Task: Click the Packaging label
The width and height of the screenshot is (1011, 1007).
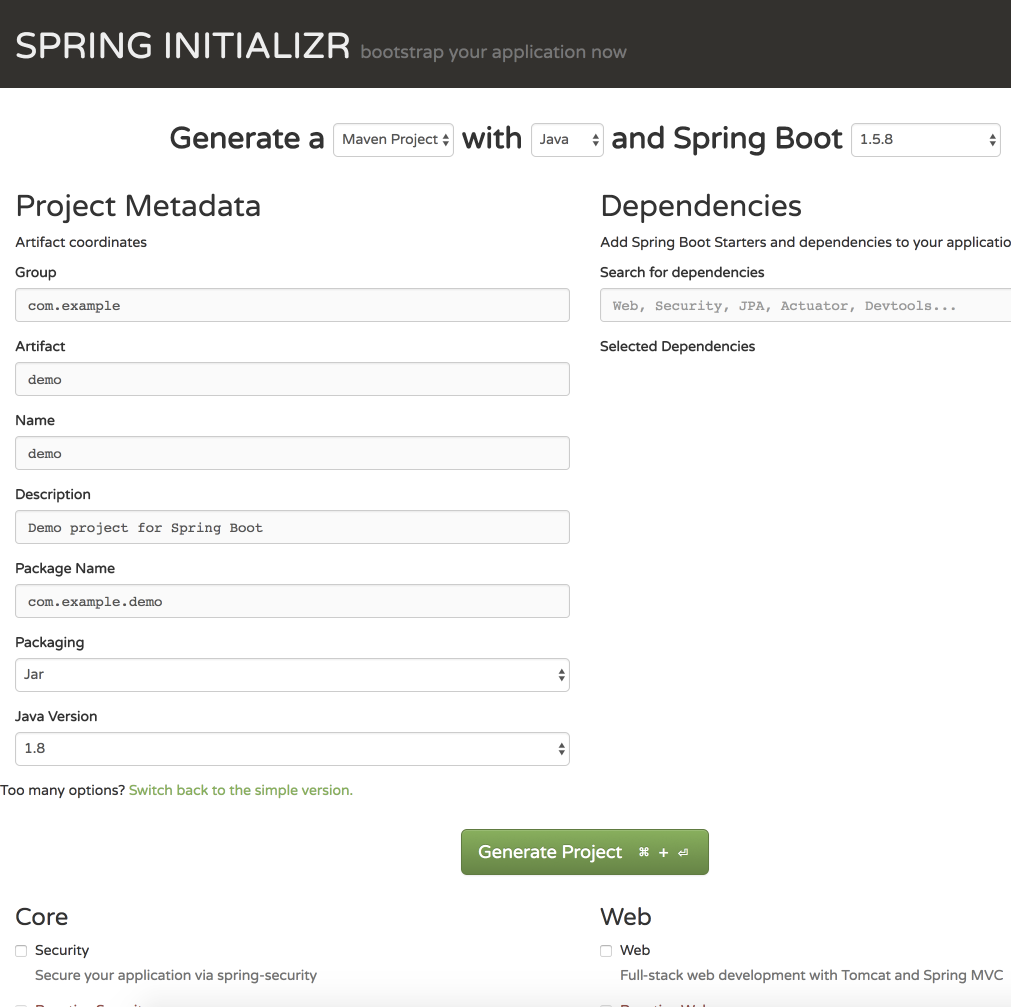Action: (50, 643)
